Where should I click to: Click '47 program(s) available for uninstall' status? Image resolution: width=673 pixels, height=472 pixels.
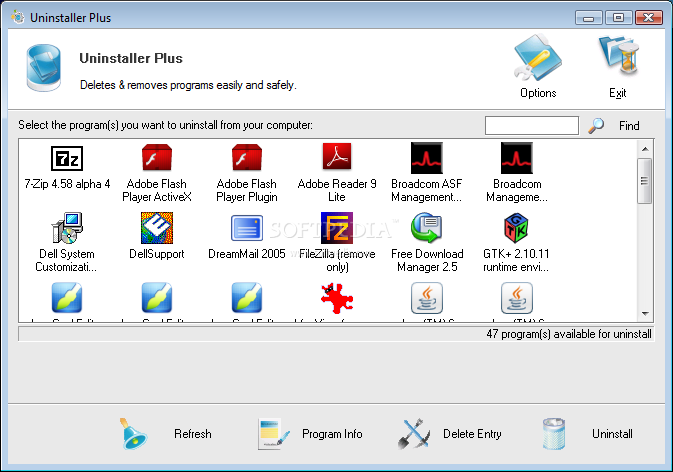click(569, 334)
